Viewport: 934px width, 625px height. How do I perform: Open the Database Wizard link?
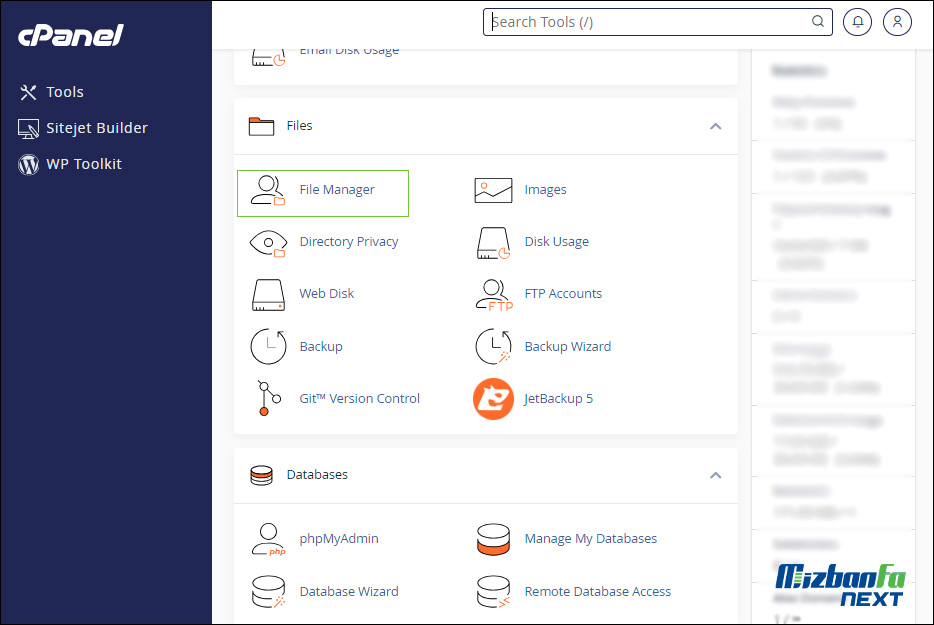(x=349, y=591)
